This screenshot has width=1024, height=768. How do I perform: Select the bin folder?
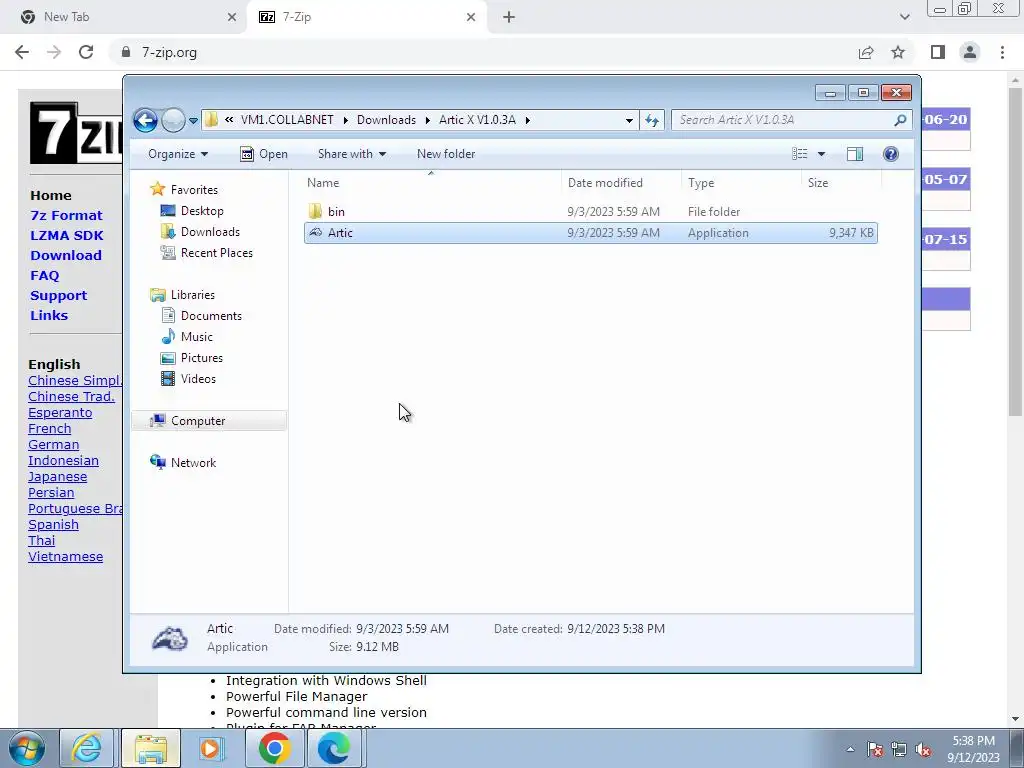click(x=590, y=212)
